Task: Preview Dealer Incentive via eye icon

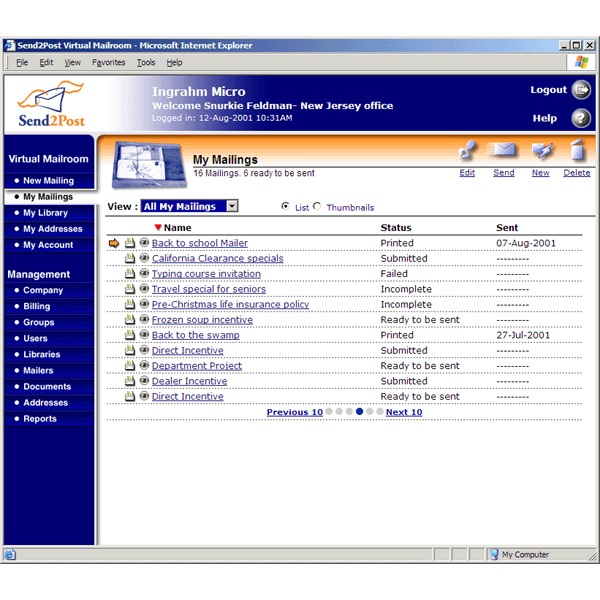Action: [x=144, y=380]
